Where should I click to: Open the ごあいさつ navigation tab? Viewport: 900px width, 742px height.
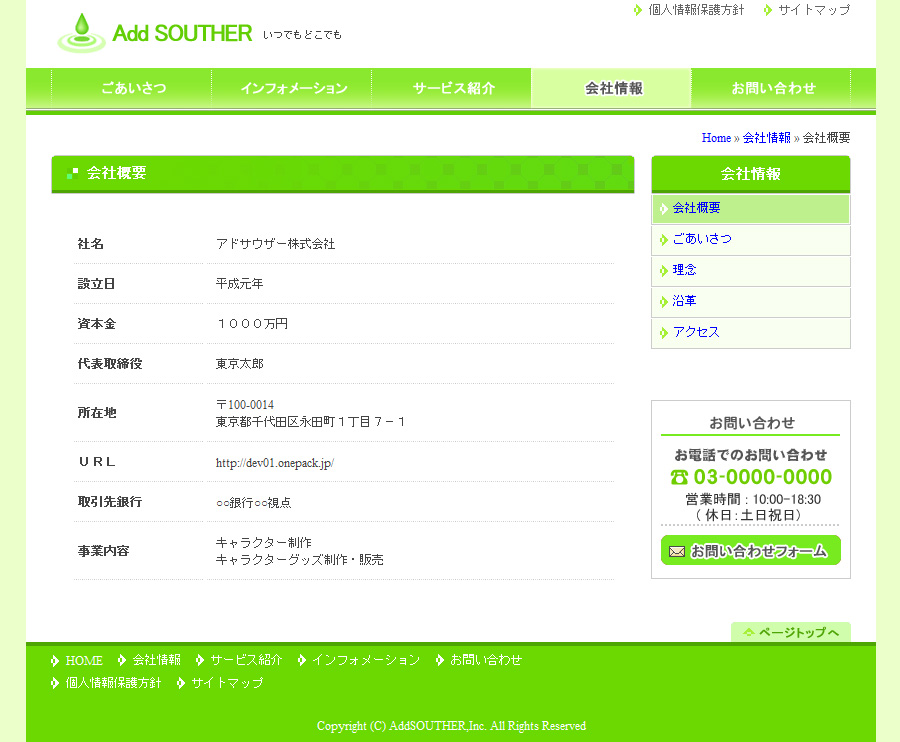point(133,88)
